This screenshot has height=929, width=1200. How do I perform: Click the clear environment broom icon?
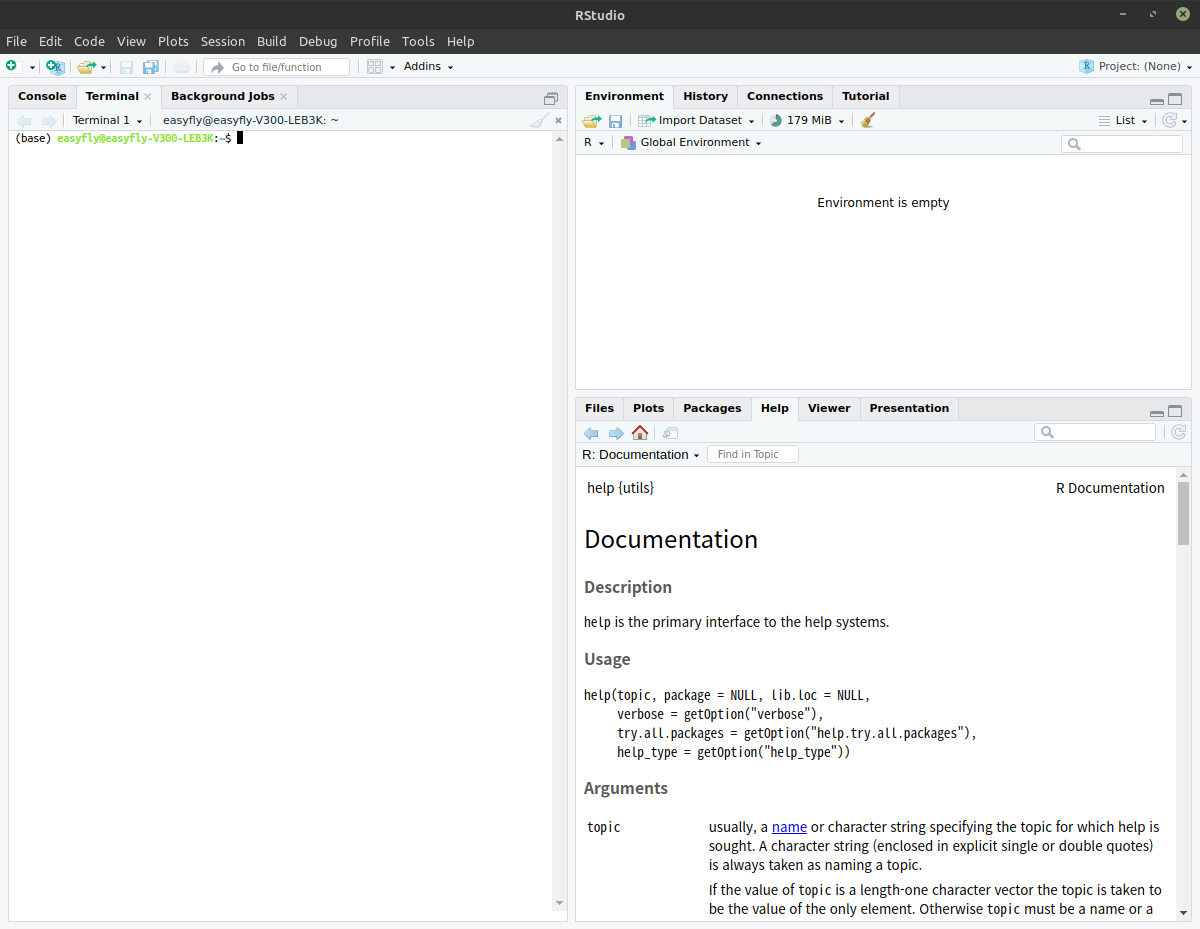click(867, 120)
